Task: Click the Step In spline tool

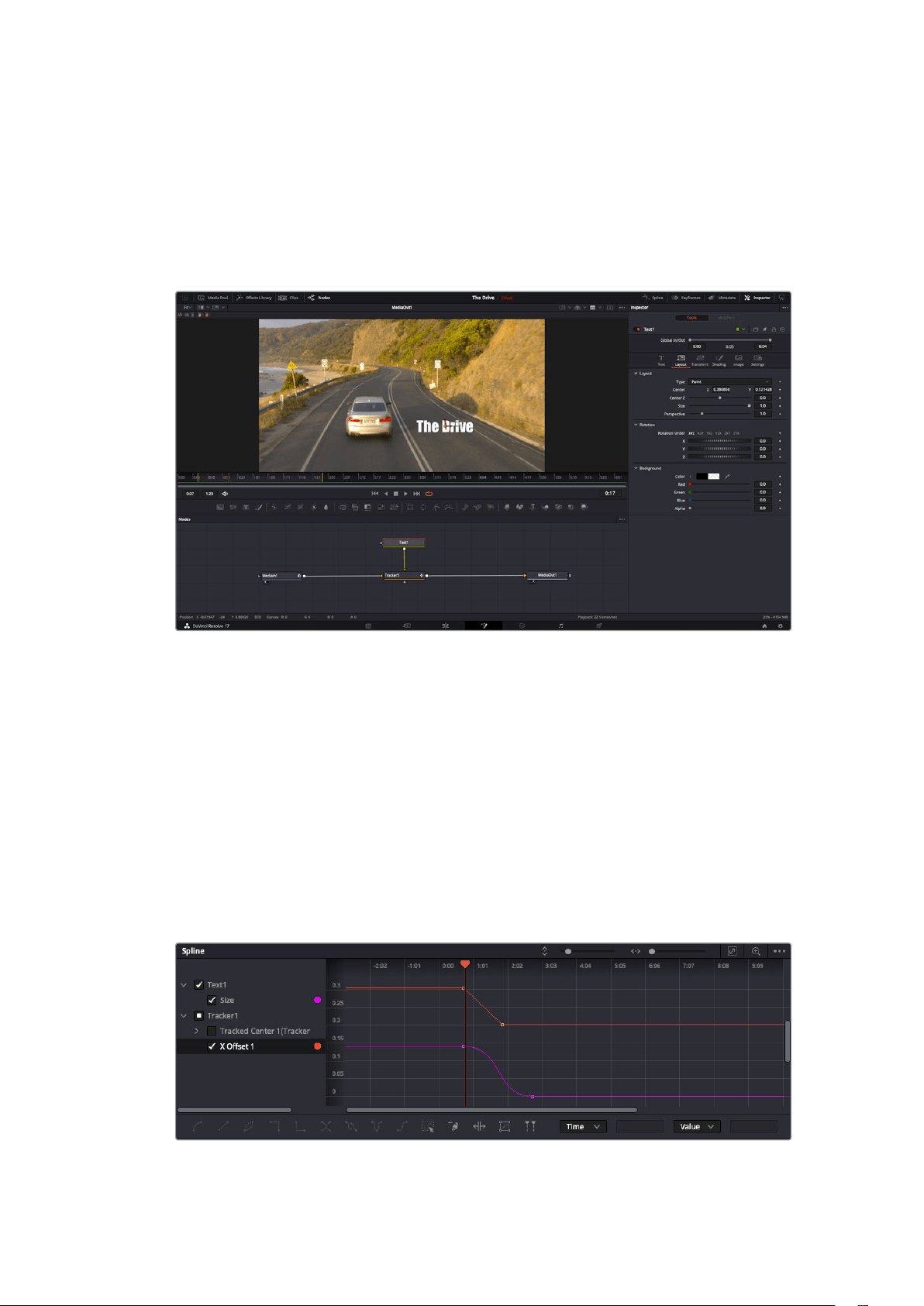Action: click(274, 1127)
